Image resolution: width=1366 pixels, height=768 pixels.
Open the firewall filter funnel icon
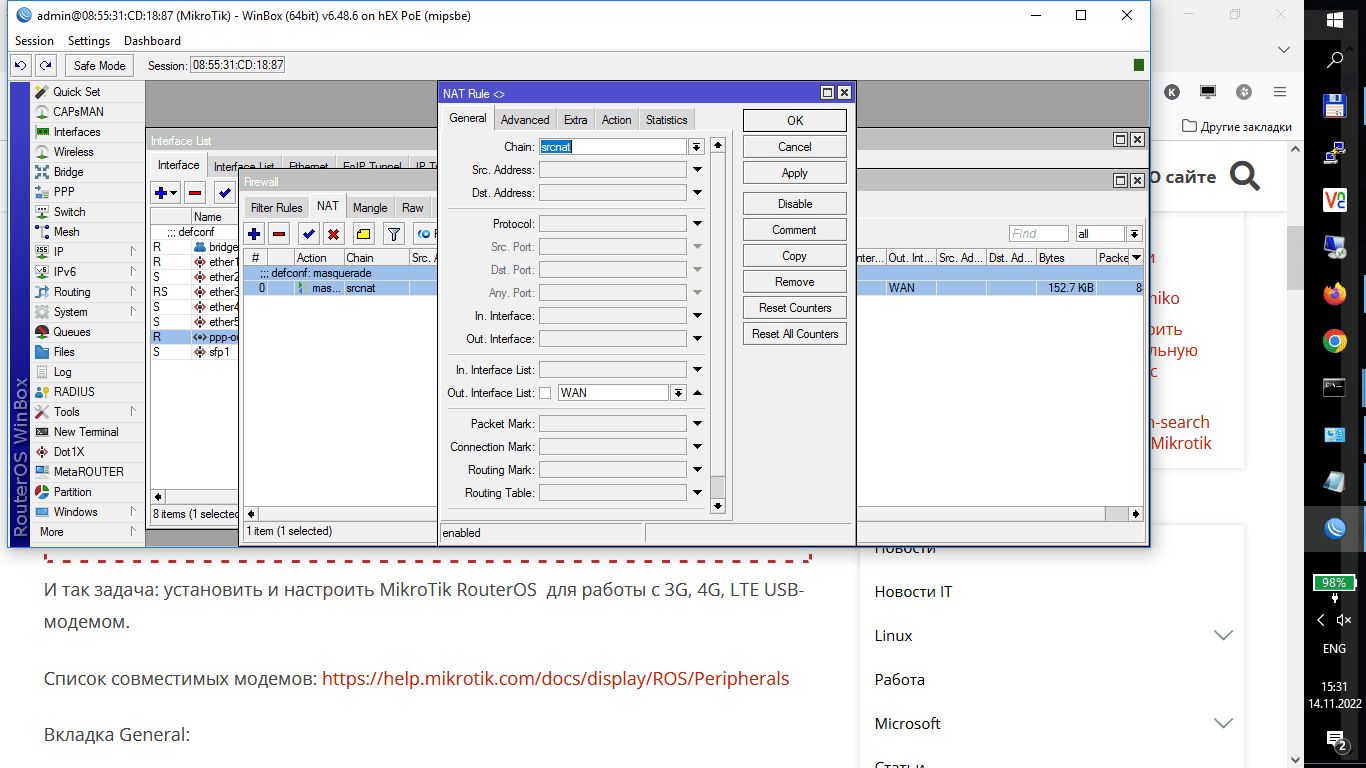pyautogui.click(x=394, y=234)
